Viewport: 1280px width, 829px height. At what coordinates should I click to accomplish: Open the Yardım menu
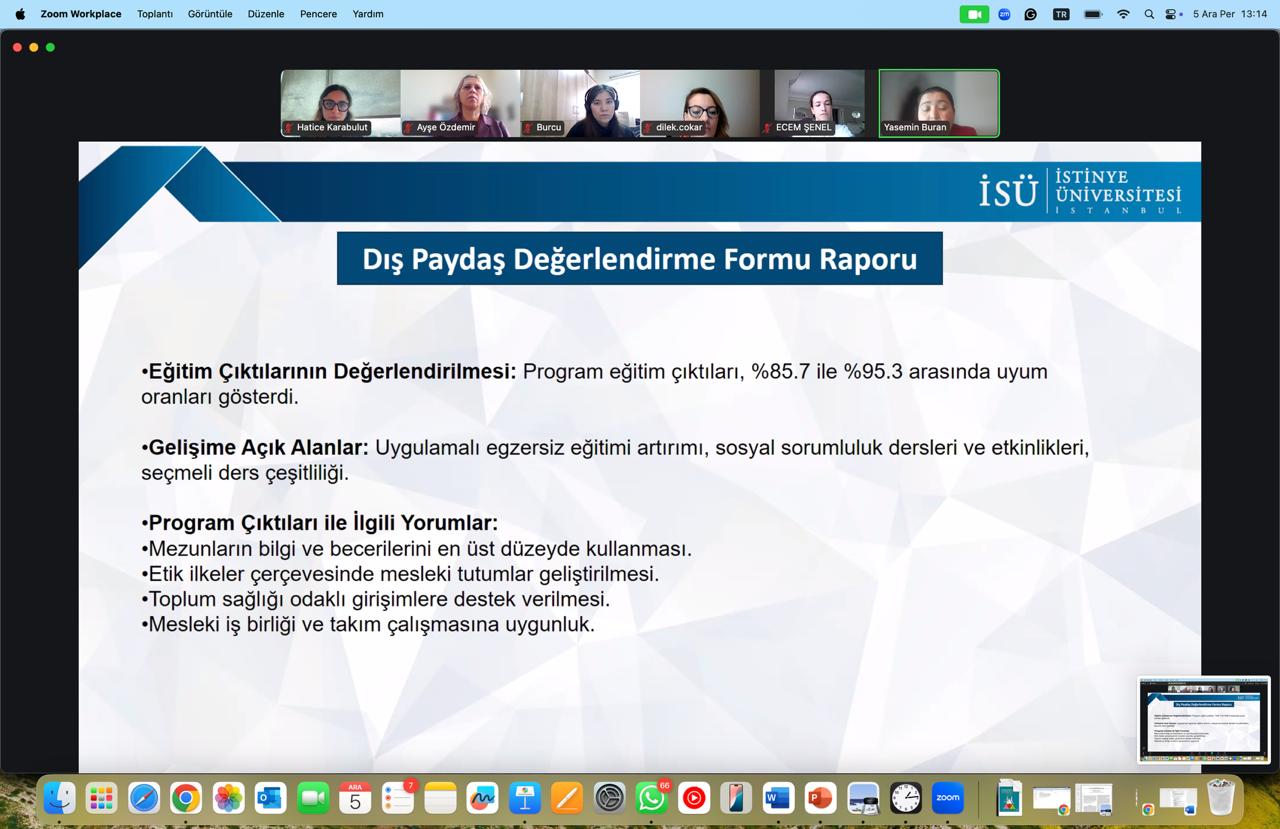(x=368, y=14)
